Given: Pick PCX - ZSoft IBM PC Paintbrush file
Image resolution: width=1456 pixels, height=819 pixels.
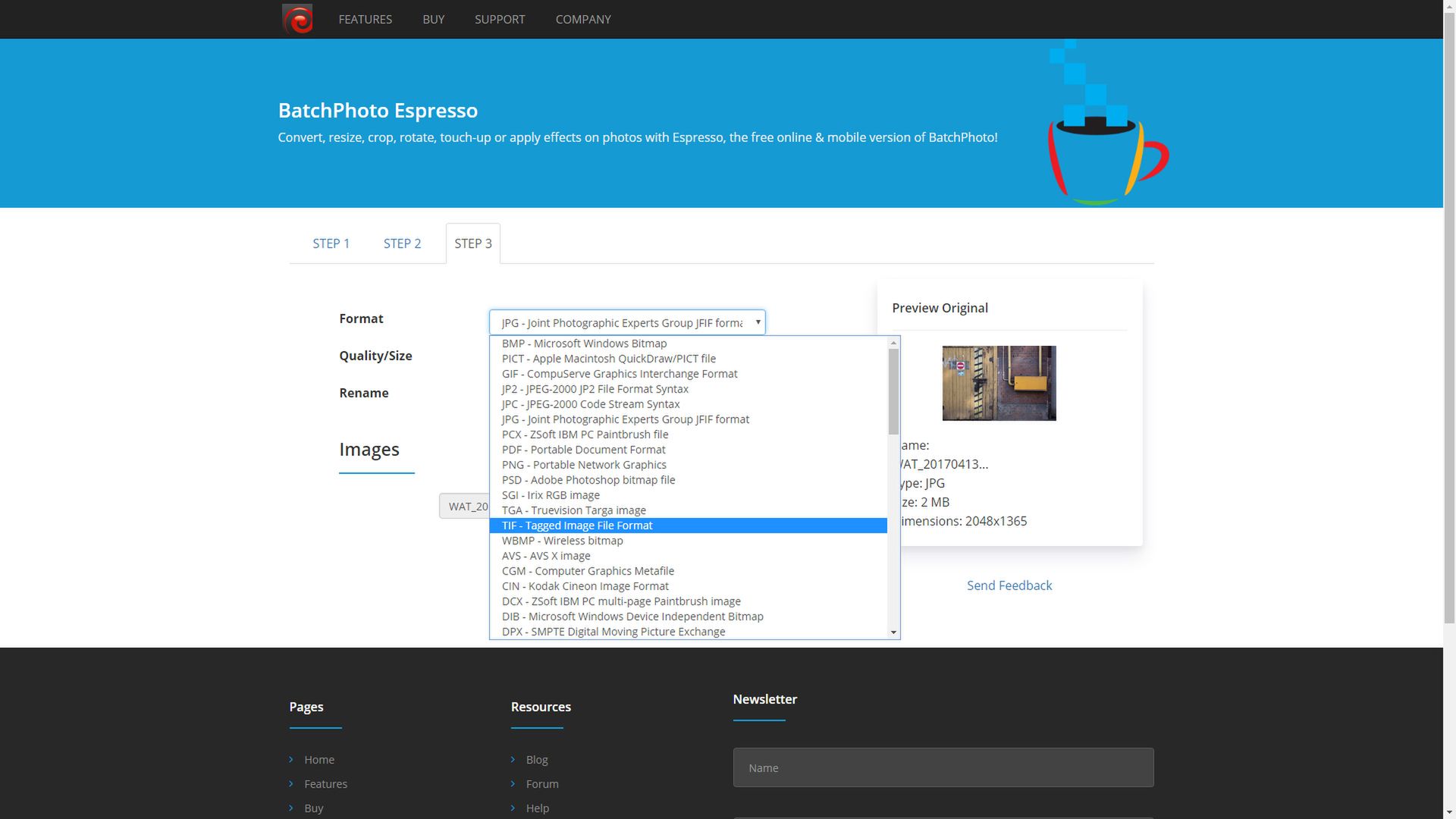Looking at the screenshot, I should point(689,435).
